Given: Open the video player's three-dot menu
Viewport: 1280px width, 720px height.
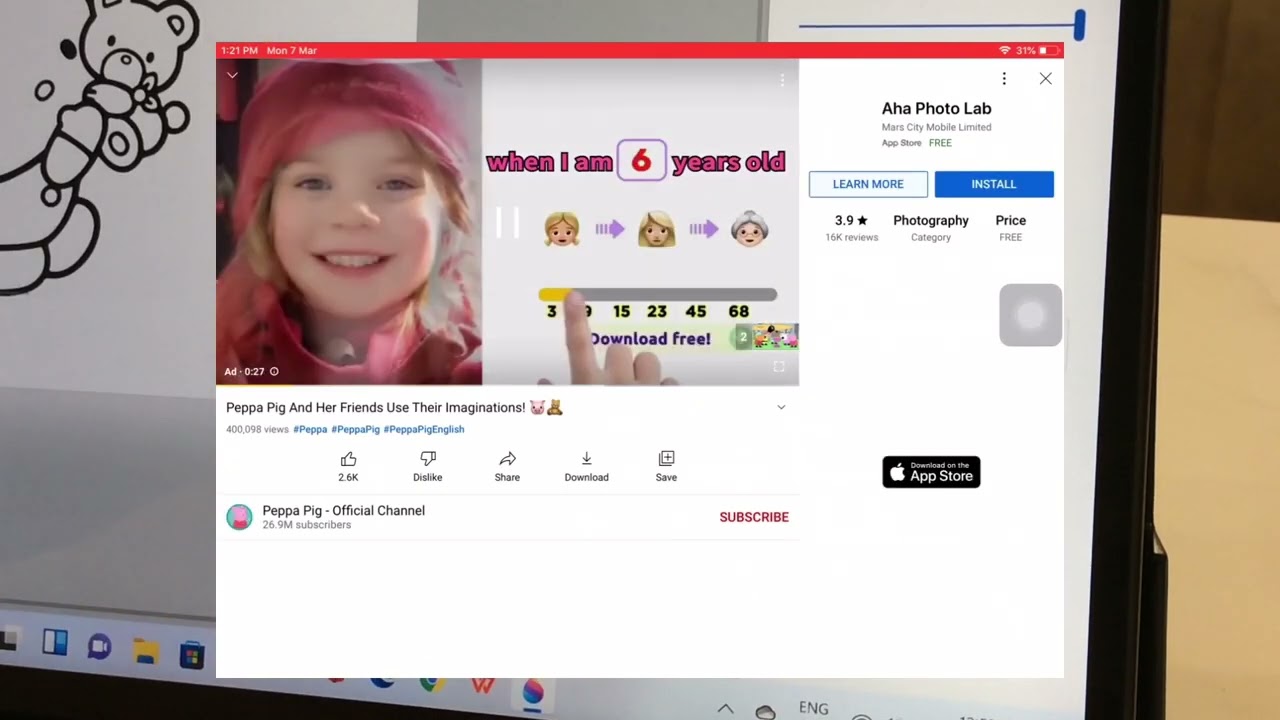Looking at the screenshot, I should coord(782,79).
